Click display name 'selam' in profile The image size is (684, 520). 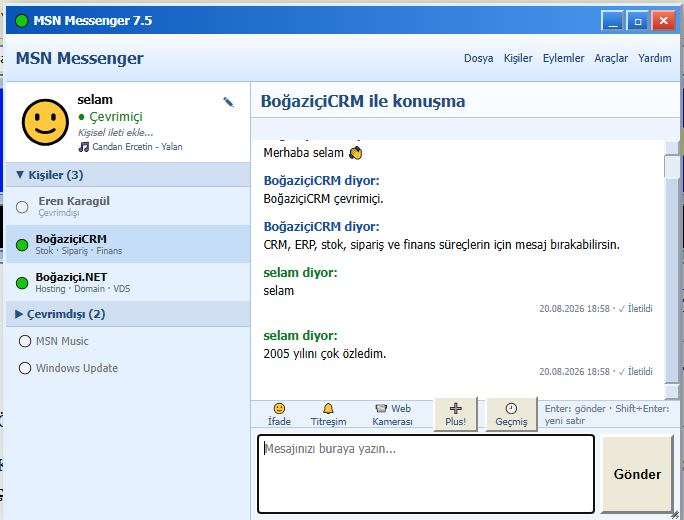[95, 100]
